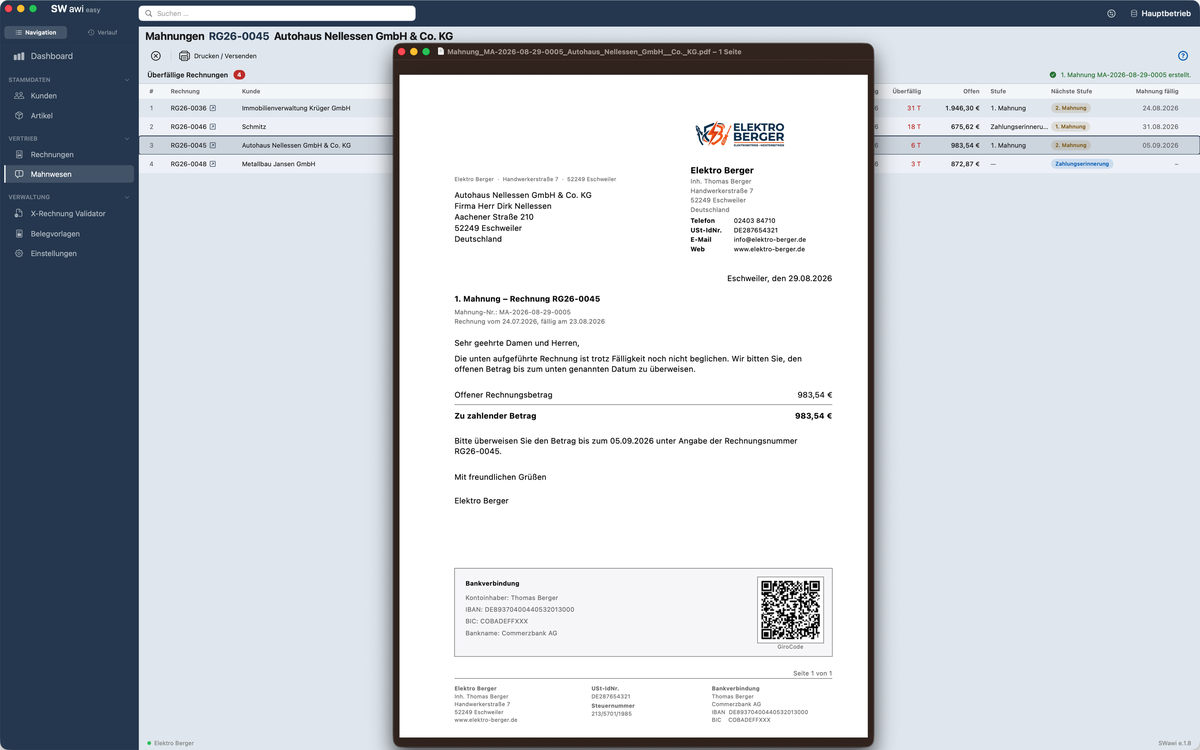Click the success message MA-2026-08-29-0005 erstellt

(x=1125, y=75)
